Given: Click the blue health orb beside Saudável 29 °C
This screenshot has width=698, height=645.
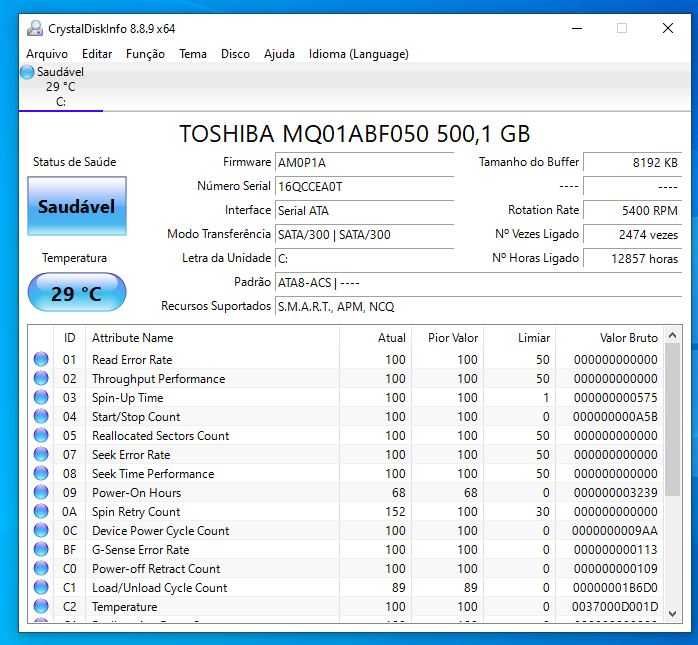Looking at the screenshot, I should coord(27,72).
